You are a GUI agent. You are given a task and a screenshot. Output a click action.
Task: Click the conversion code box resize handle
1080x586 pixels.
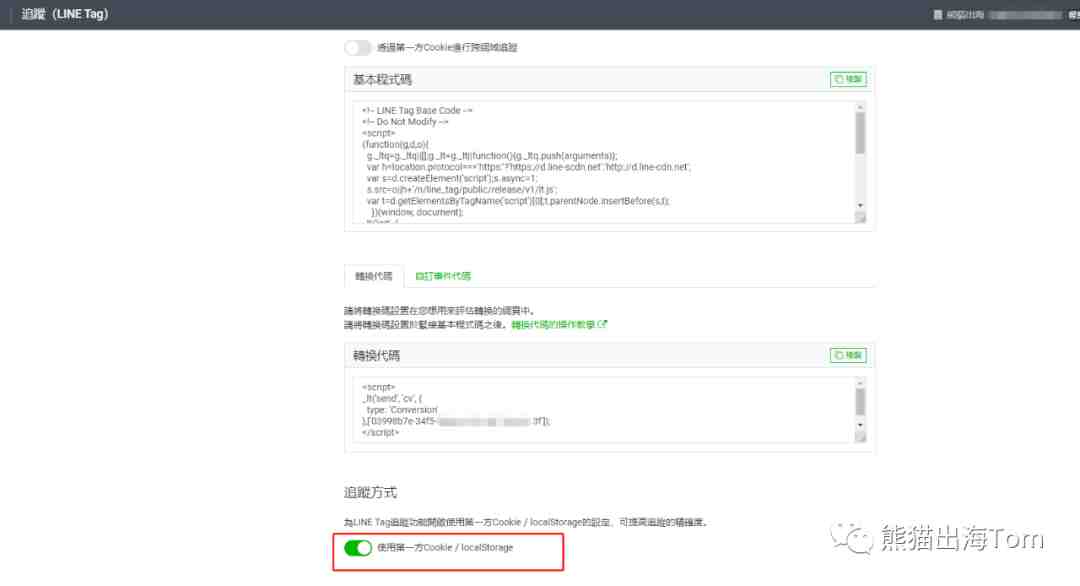[860, 437]
